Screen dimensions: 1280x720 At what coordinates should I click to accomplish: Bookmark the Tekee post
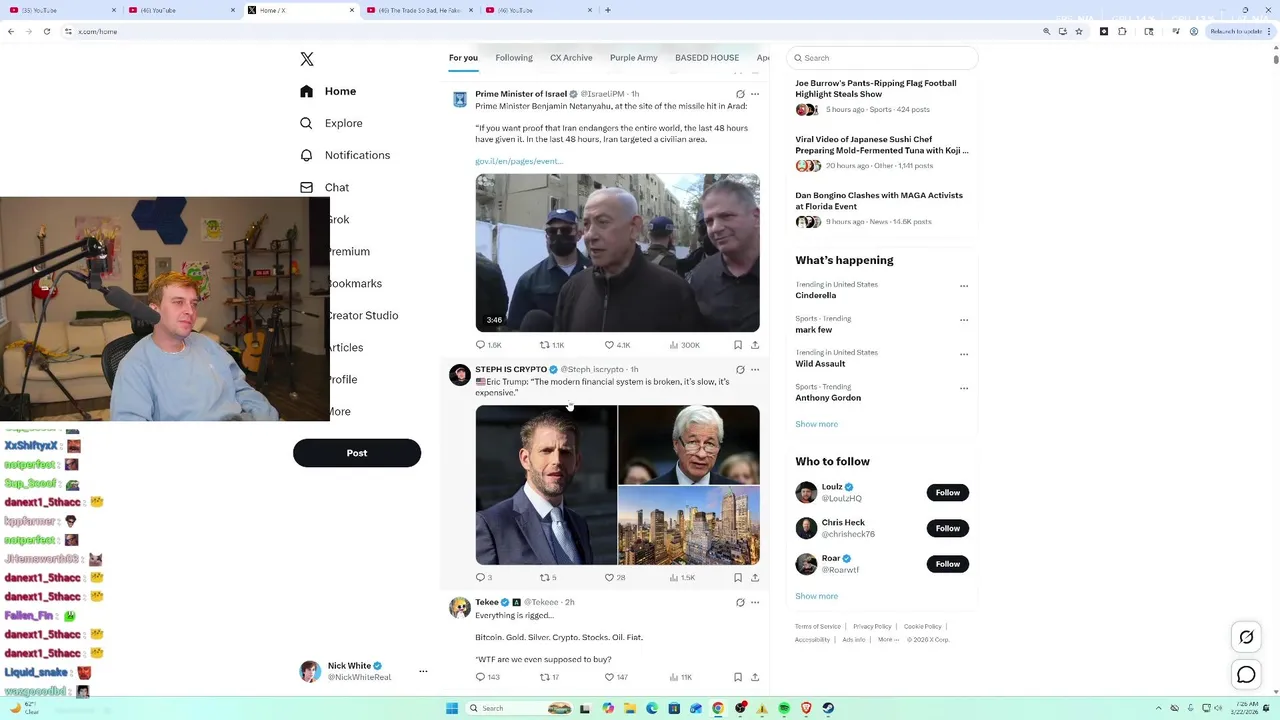(738, 677)
